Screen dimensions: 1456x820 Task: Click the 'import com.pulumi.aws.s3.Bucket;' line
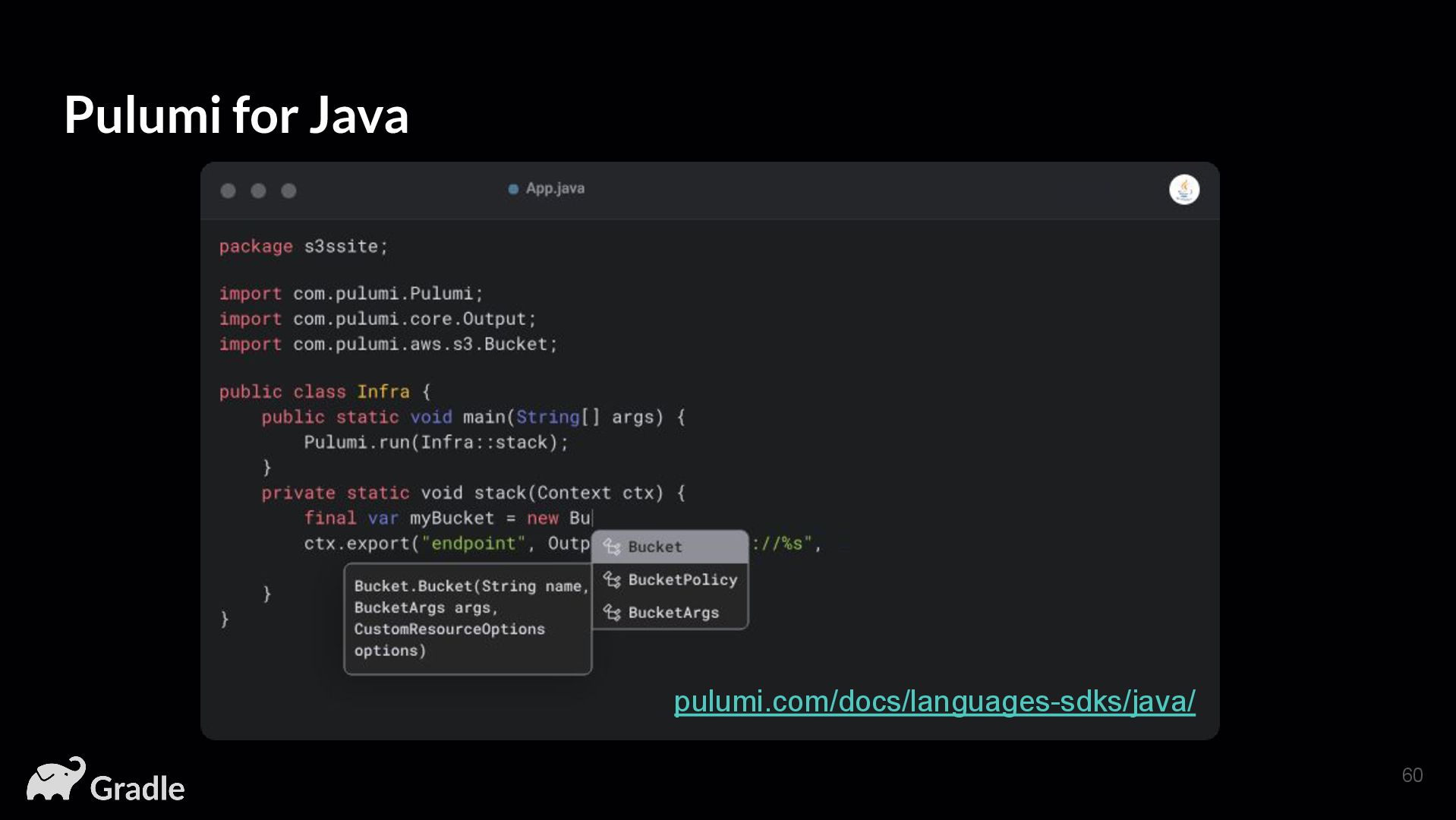coord(388,345)
